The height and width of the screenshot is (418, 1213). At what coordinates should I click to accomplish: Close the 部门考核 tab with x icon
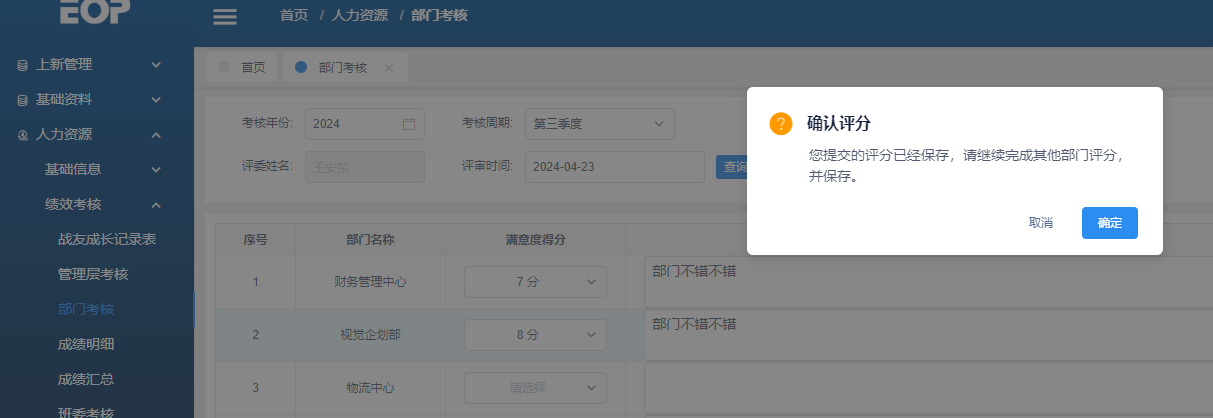tap(389, 68)
